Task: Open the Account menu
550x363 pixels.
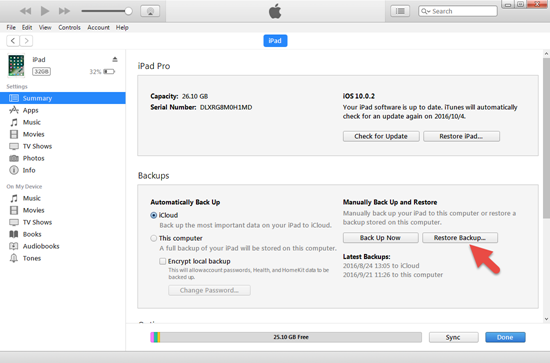Action: (x=98, y=27)
